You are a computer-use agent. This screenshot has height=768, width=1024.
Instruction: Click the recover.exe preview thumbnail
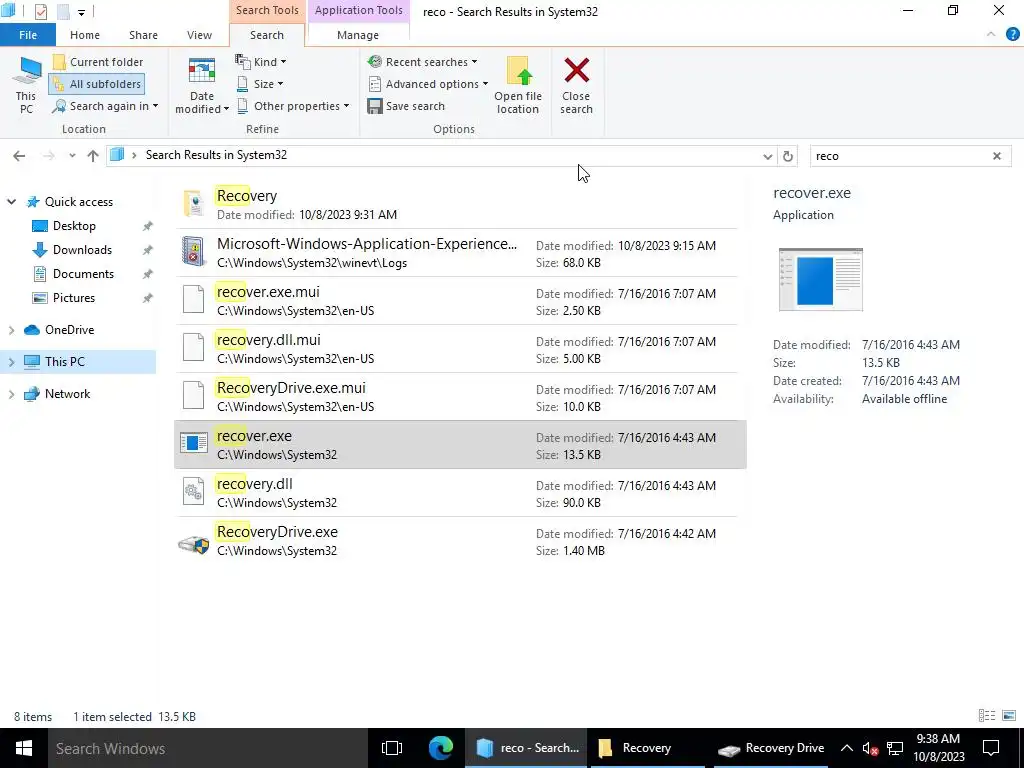click(821, 280)
